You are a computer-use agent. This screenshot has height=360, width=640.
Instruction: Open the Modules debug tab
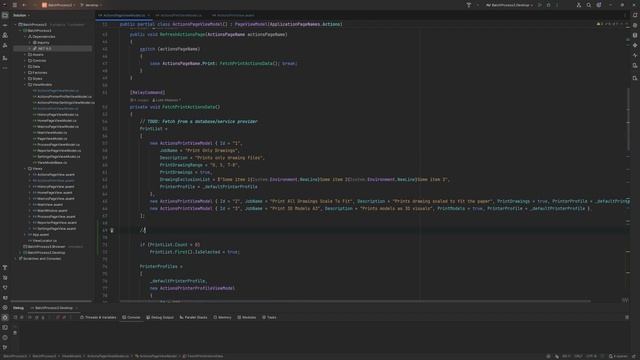(247, 317)
